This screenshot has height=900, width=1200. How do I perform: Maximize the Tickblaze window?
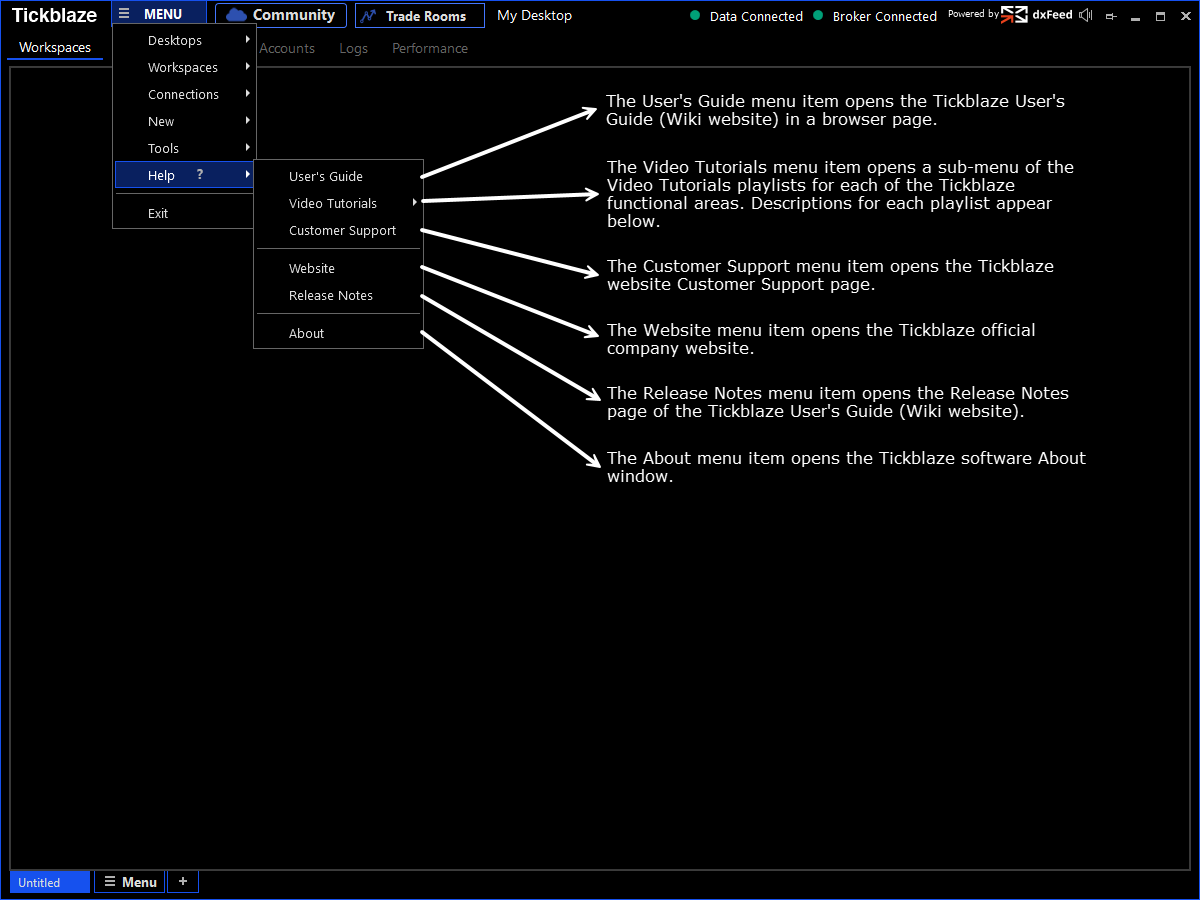pos(1161,16)
